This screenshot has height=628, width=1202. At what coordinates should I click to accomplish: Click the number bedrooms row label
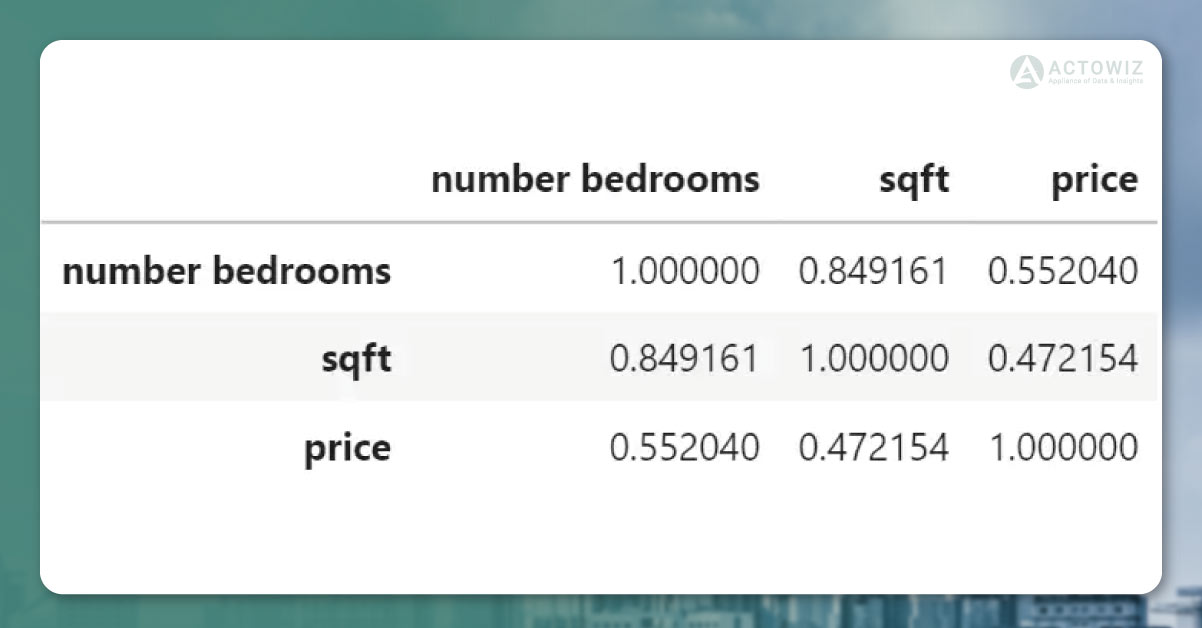tap(227, 270)
